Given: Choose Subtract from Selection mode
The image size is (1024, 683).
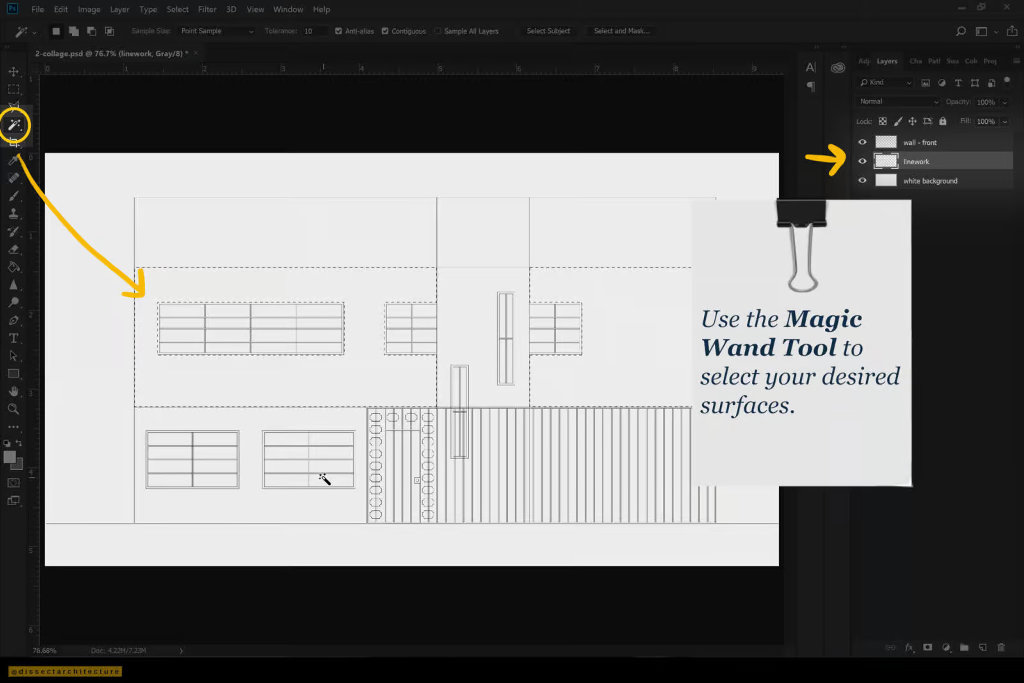Looking at the screenshot, I should (x=91, y=31).
